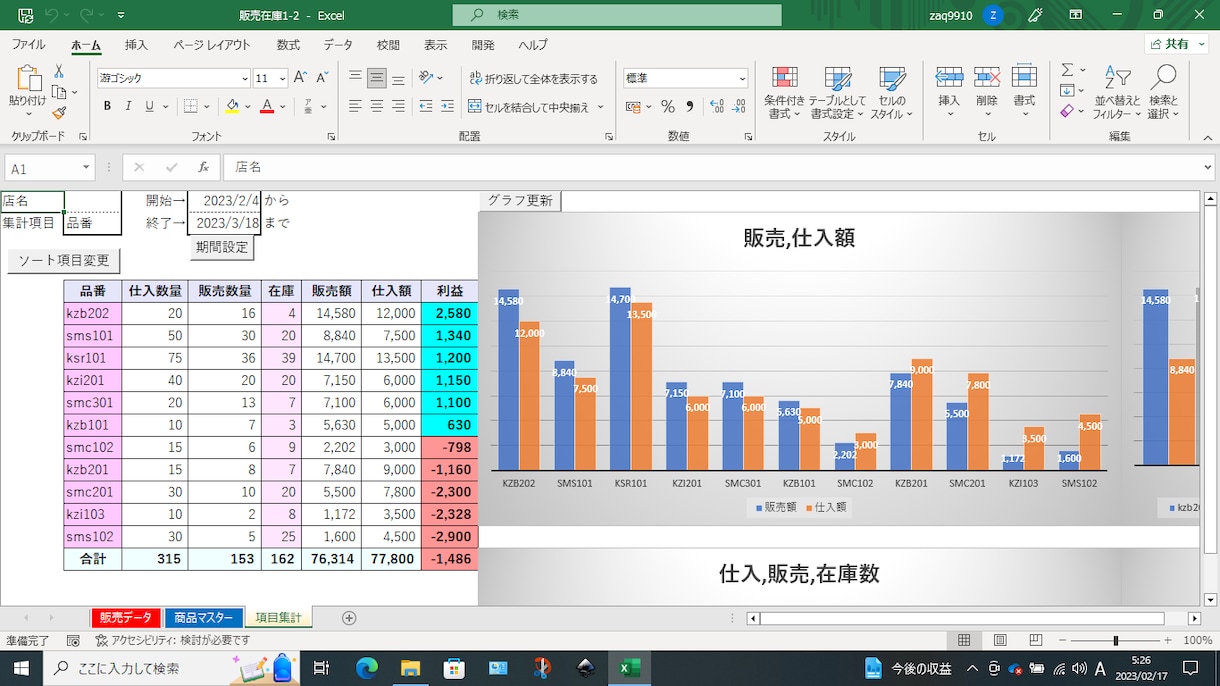Switch to 商品マスター sheet tab
Screen dimensions: 1220x686
pos(203,618)
